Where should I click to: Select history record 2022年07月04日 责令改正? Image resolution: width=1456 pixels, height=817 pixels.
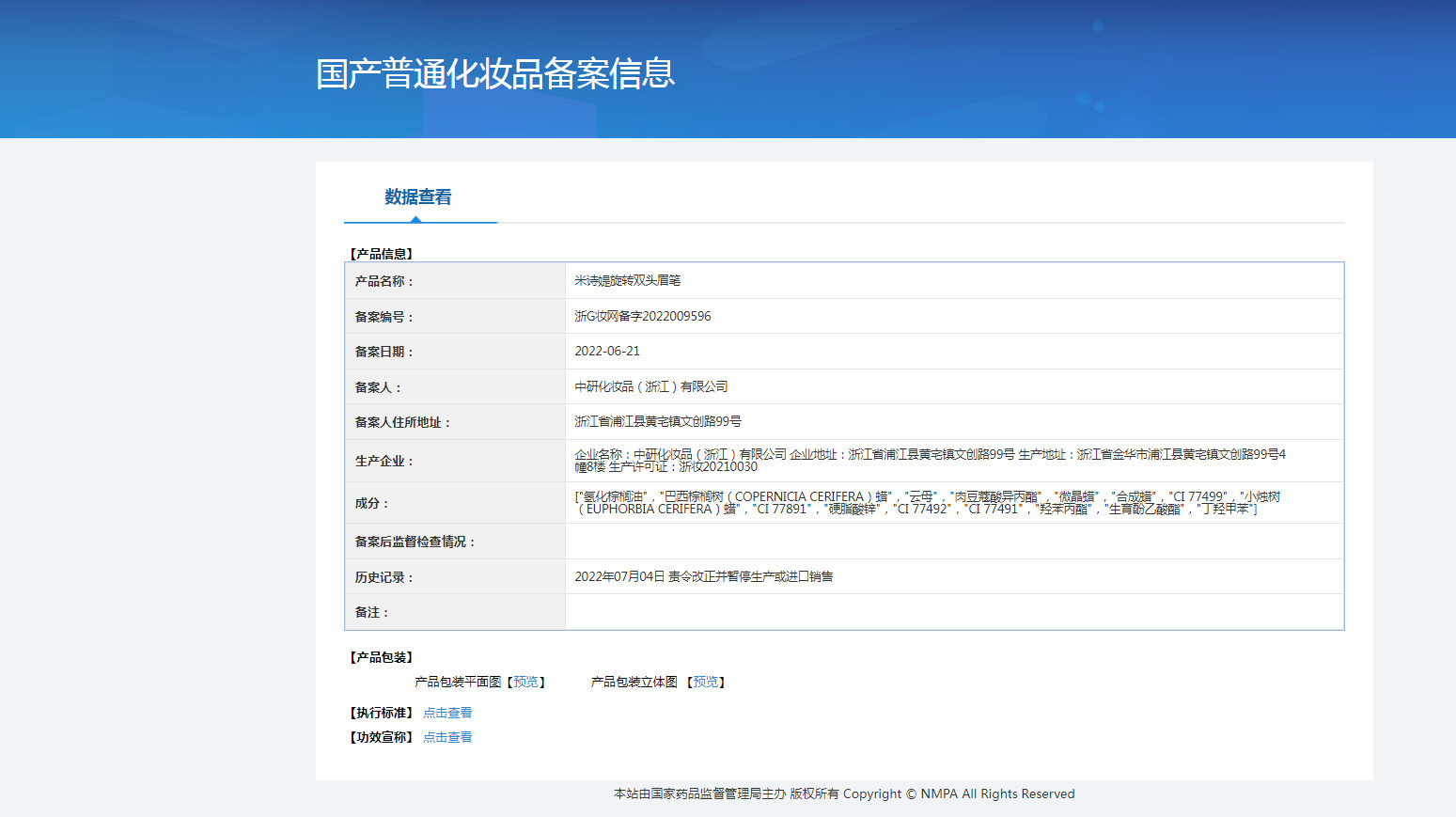click(704, 576)
